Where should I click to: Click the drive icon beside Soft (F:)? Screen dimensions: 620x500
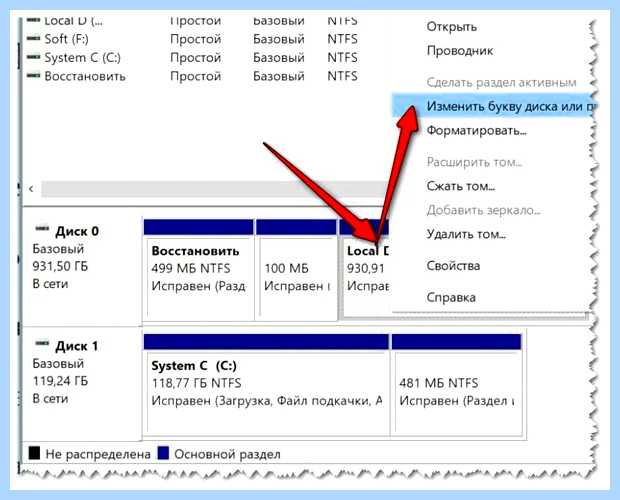(34, 38)
